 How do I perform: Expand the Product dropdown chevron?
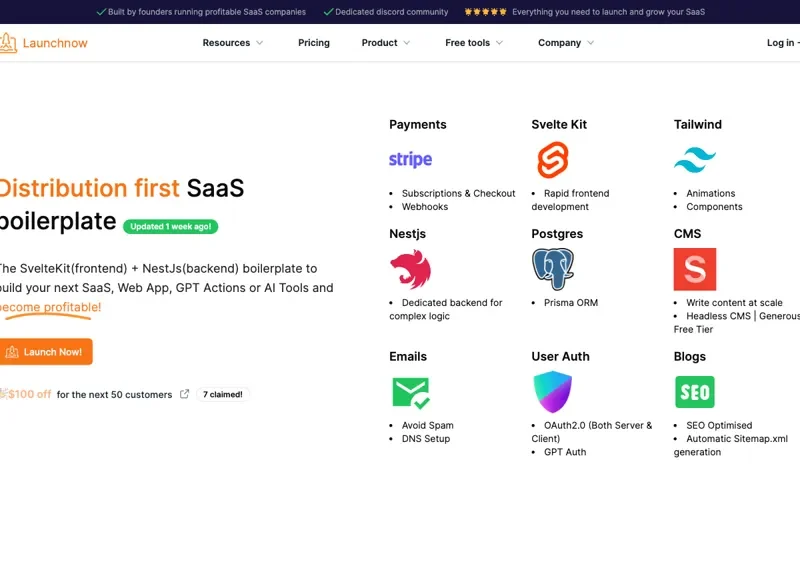tap(407, 43)
